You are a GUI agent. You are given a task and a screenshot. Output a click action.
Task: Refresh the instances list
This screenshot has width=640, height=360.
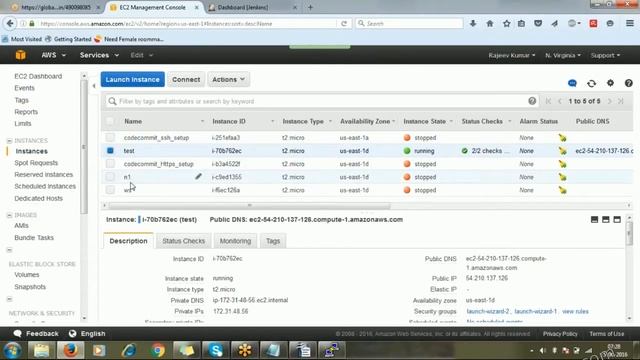coord(591,83)
